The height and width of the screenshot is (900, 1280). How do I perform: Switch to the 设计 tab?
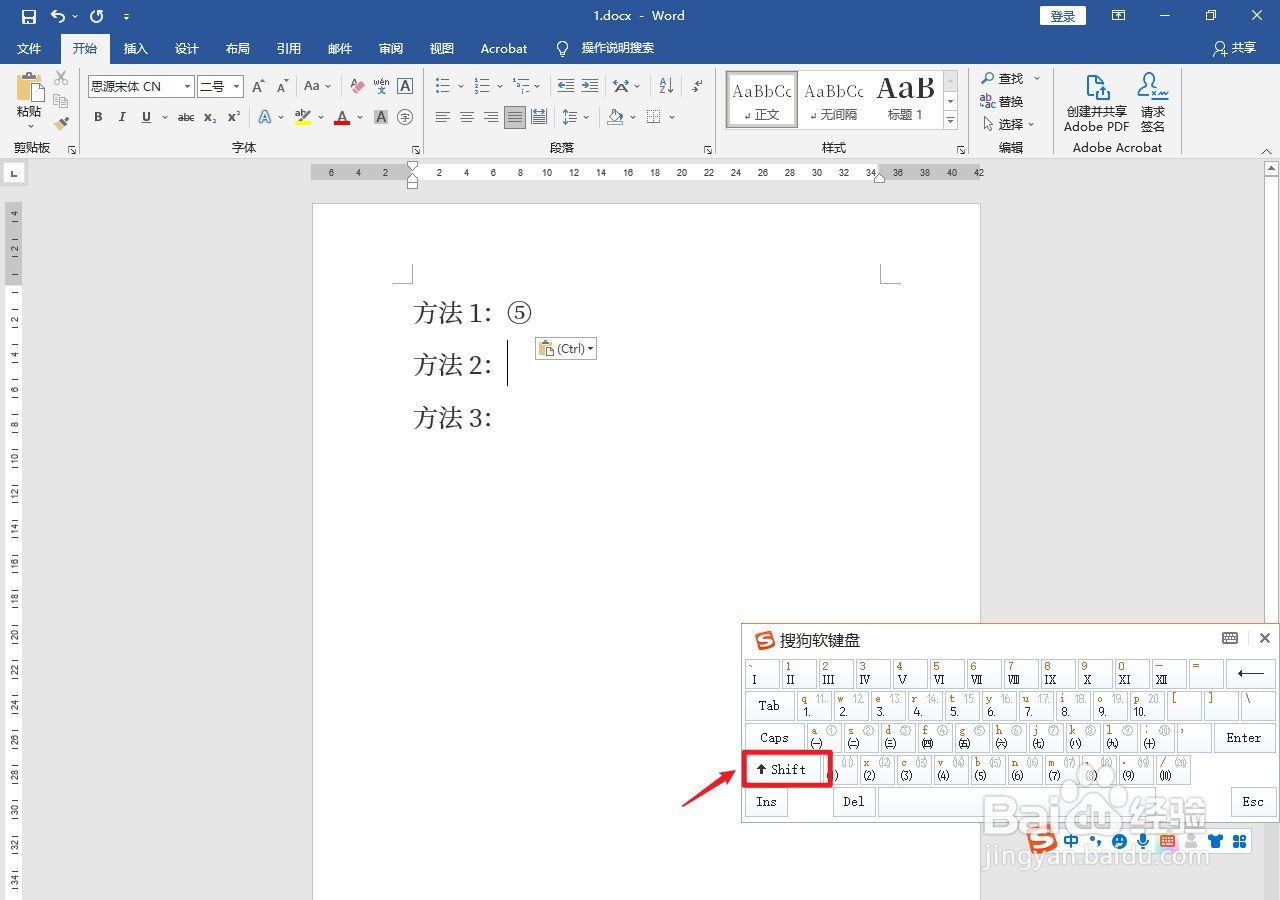[187, 48]
